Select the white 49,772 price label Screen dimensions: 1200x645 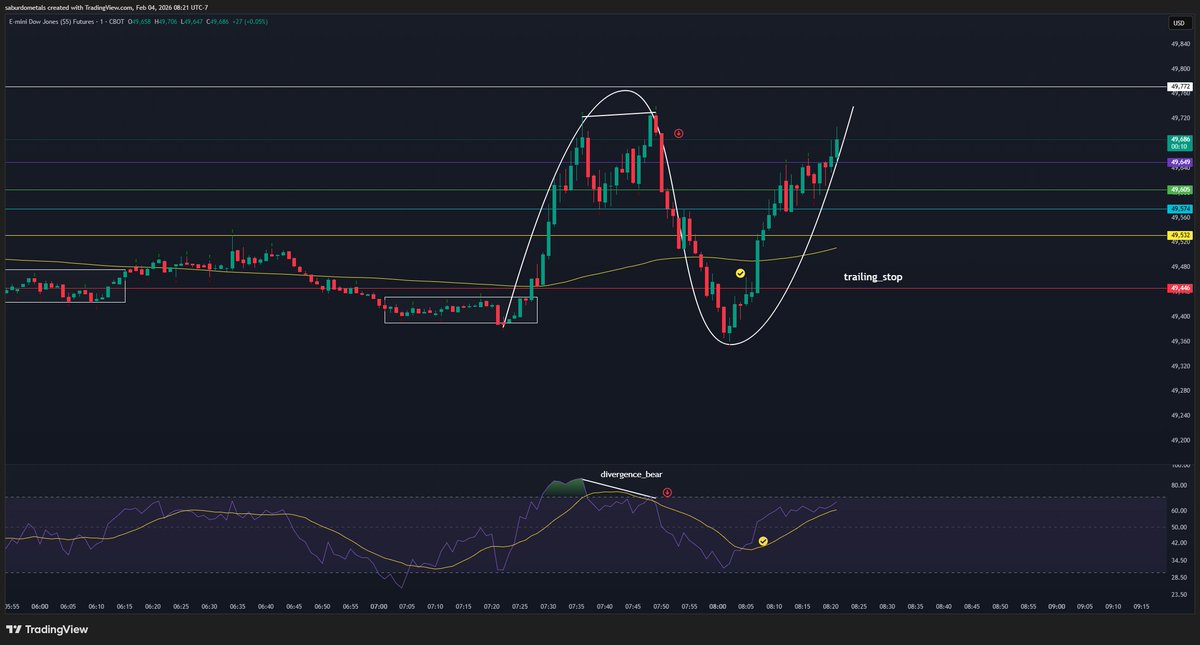click(x=1180, y=87)
